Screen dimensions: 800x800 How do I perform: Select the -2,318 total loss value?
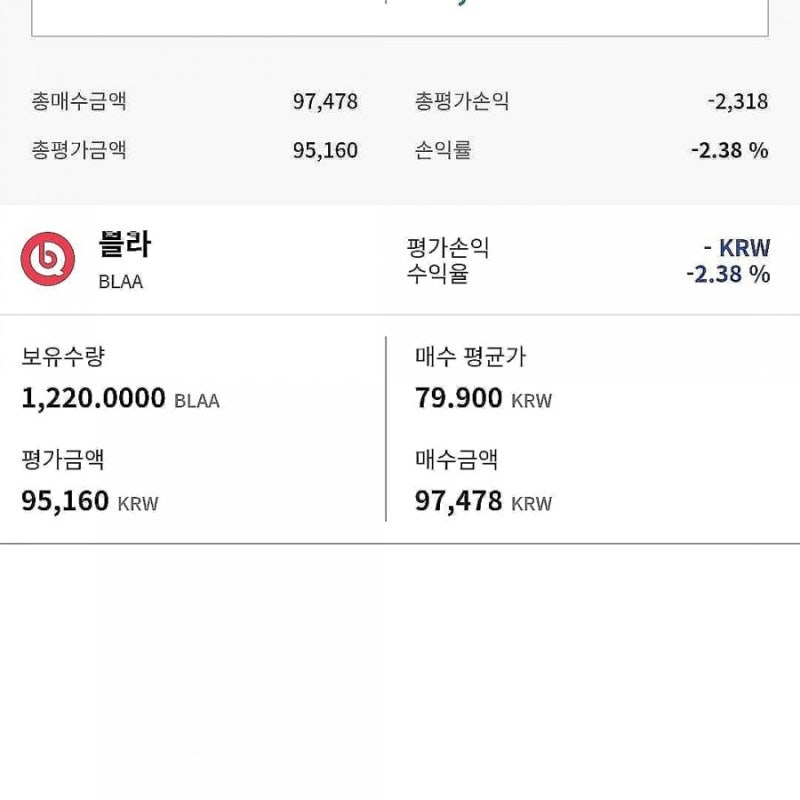pyautogui.click(x=738, y=102)
